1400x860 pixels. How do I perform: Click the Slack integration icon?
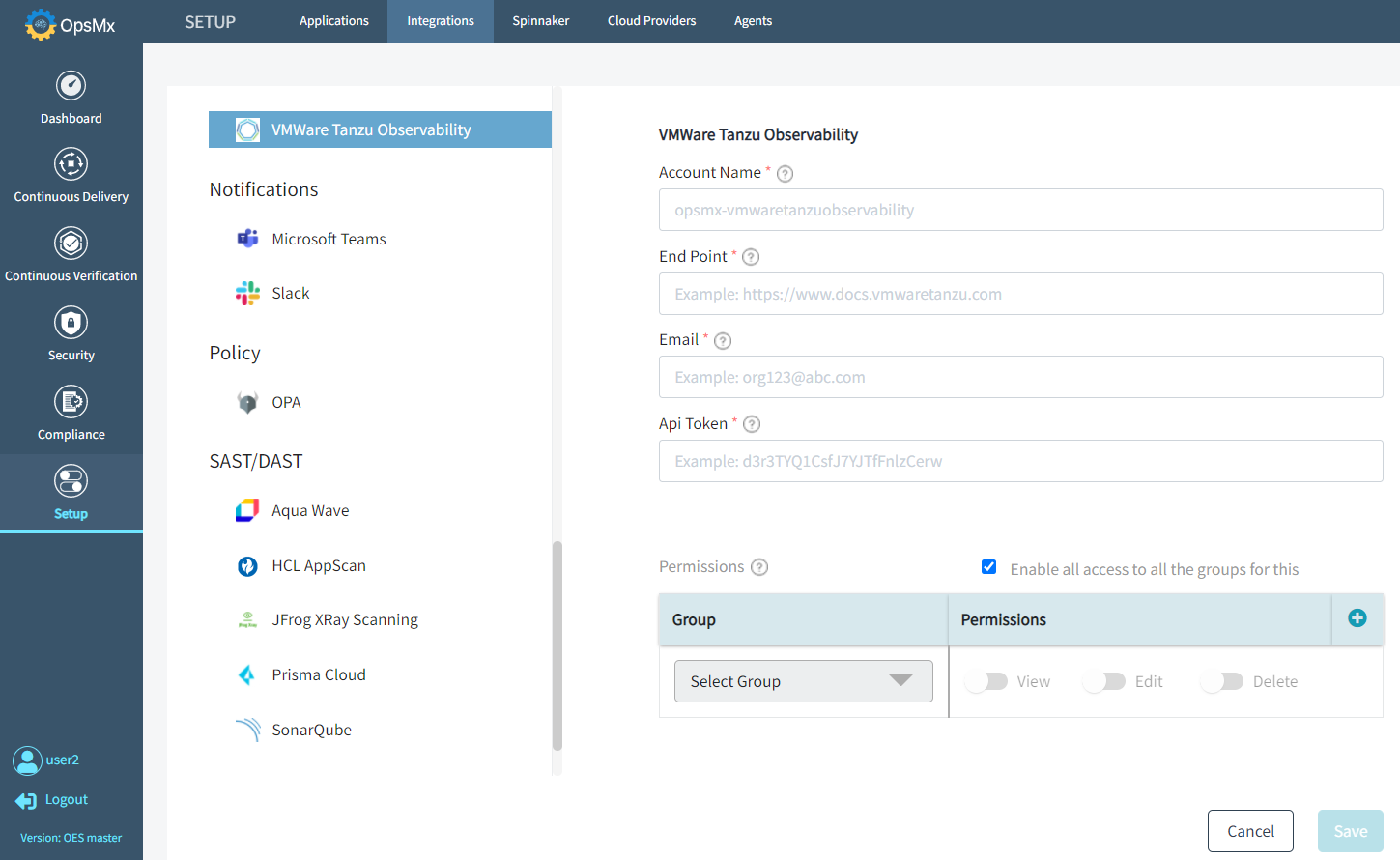pos(248,293)
